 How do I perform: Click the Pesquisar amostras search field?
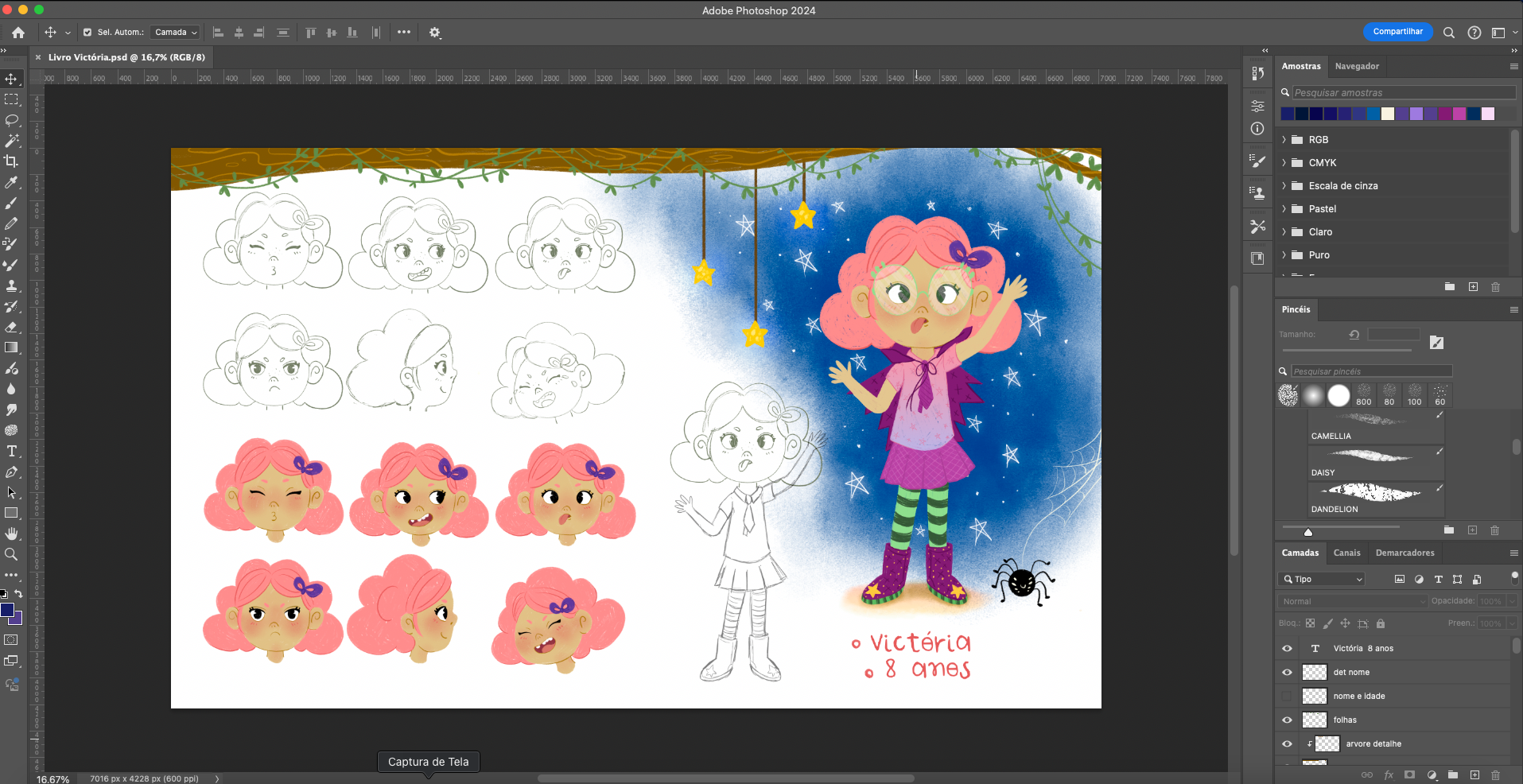click(x=1403, y=92)
